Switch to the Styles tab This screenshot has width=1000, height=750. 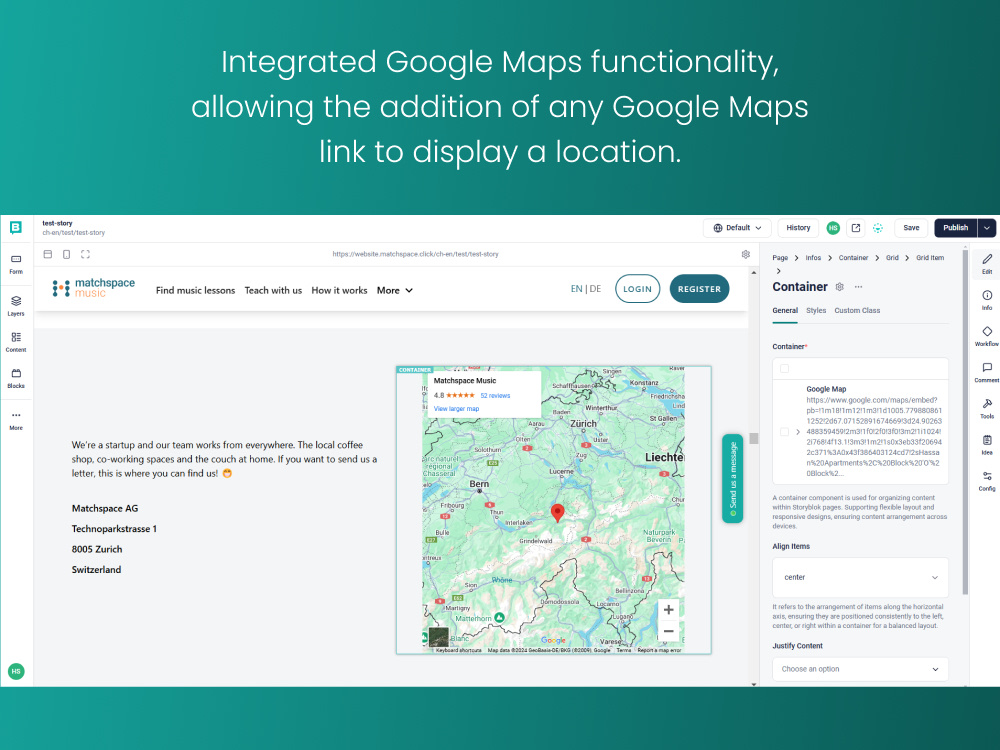[816, 311]
